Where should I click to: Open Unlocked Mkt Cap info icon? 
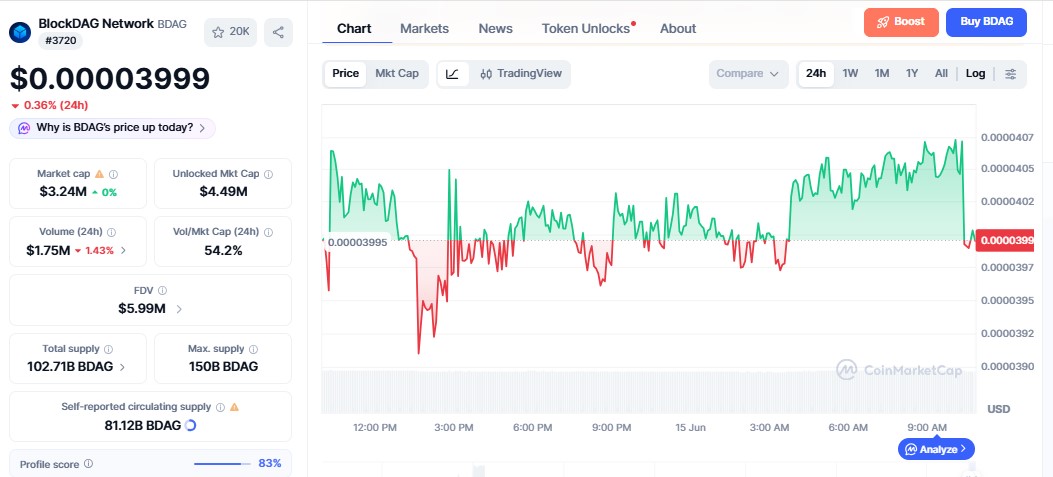click(269, 174)
